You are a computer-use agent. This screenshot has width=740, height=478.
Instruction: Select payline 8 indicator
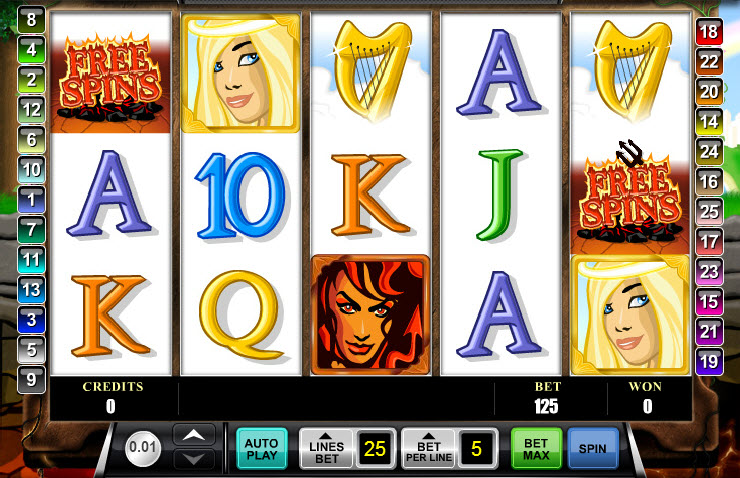tap(31, 20)
